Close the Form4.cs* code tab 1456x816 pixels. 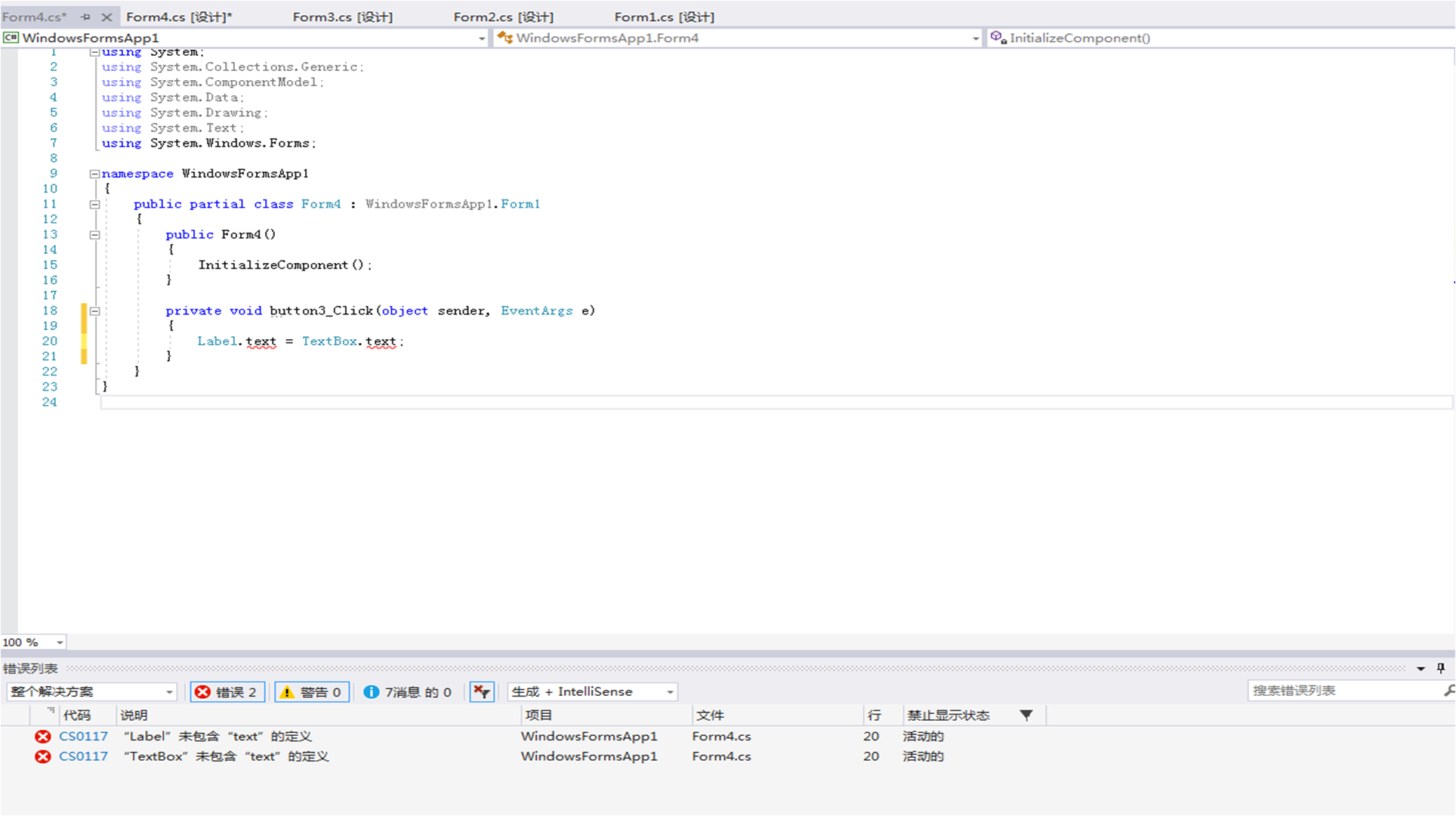(106, 17)
